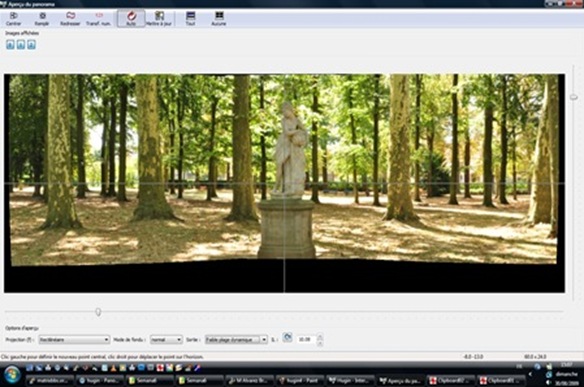Click the volume icon in system tray

coord(548,382)
